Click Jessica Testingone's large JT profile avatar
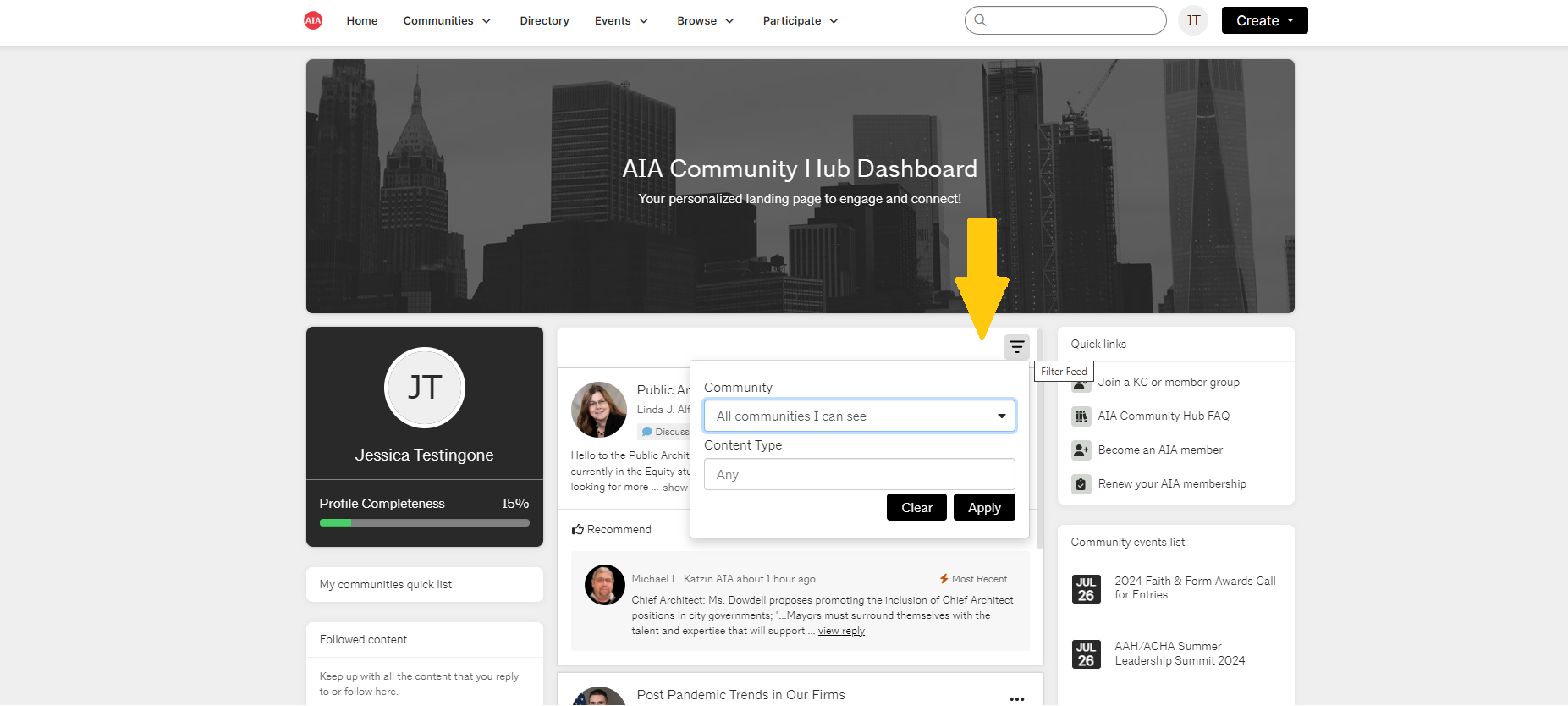The image size is (1568, 706). click(425, 388)
